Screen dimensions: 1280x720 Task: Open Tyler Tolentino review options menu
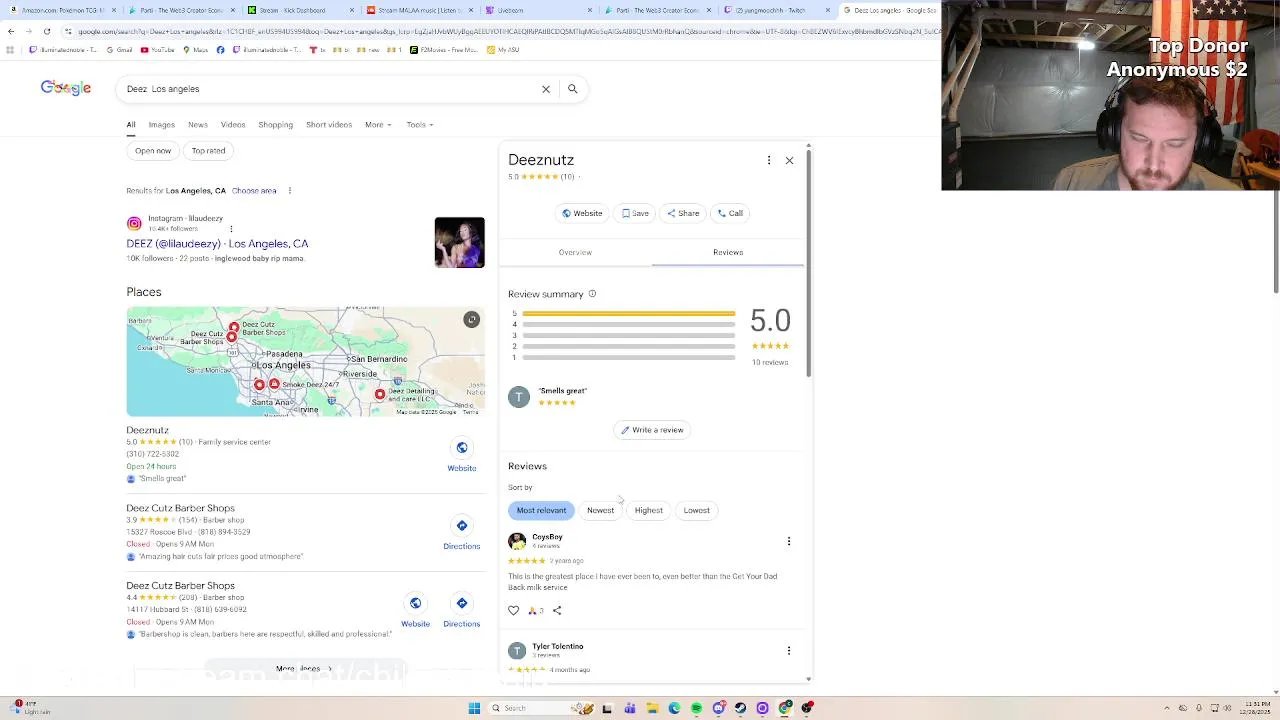789,651
